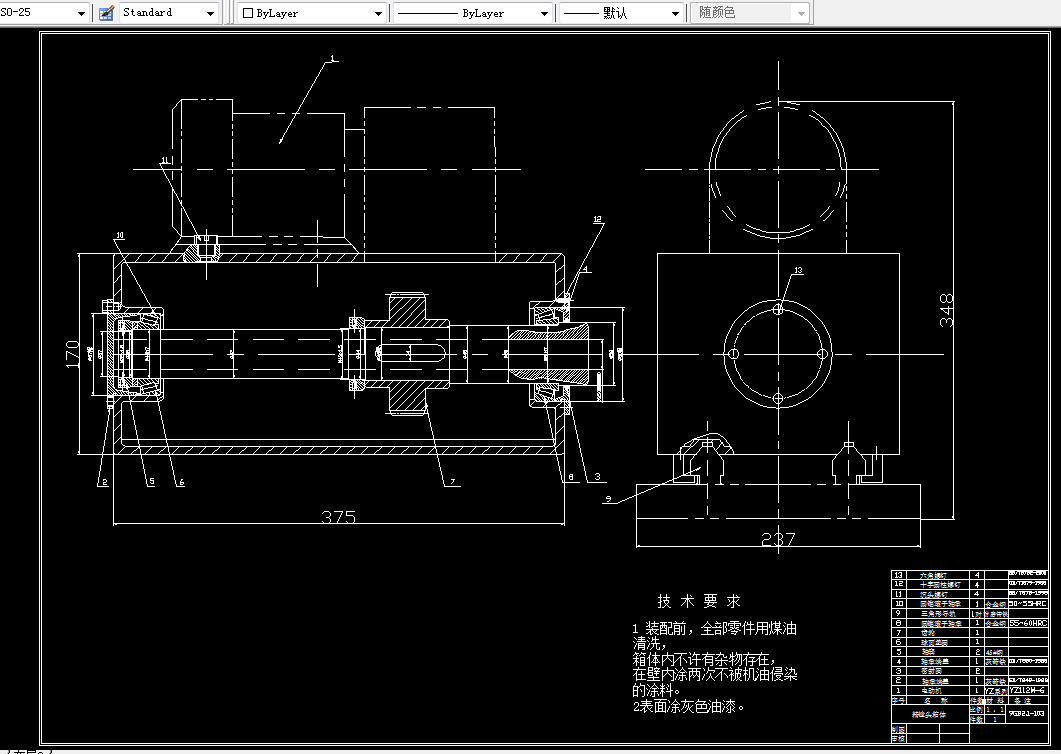Select part balloon number 12 label
1061x754 pixels.
(x=597, y=219)
